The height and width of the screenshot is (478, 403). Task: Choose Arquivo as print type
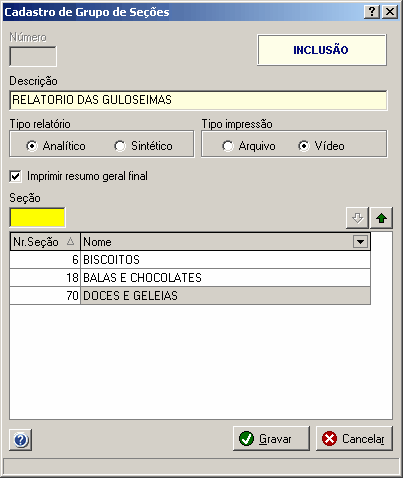228,146
